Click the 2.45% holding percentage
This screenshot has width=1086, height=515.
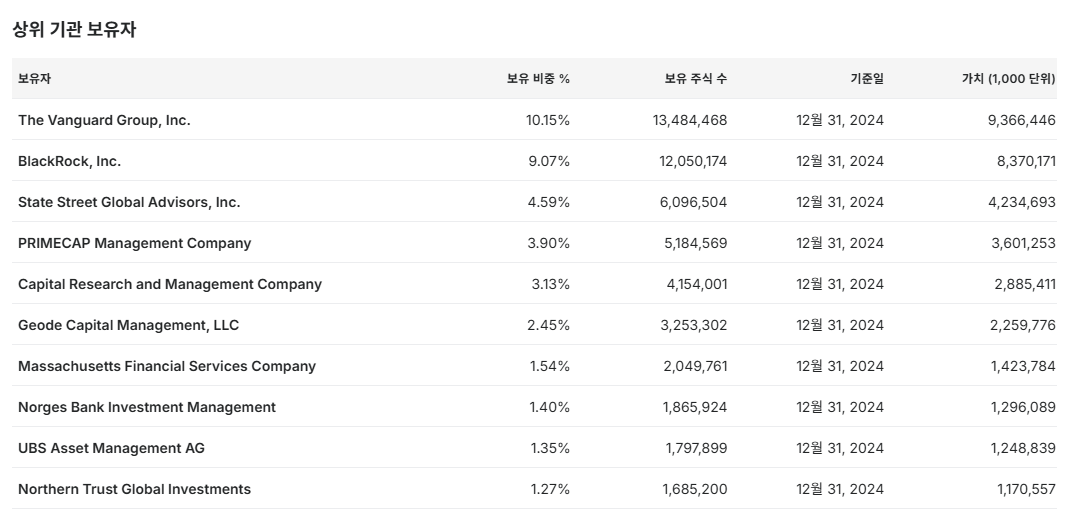549,325
